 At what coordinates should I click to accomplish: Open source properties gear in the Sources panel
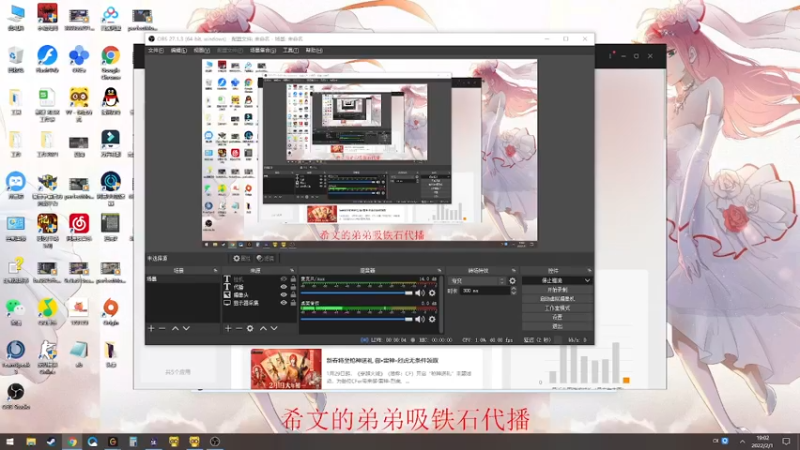point(250,329)
